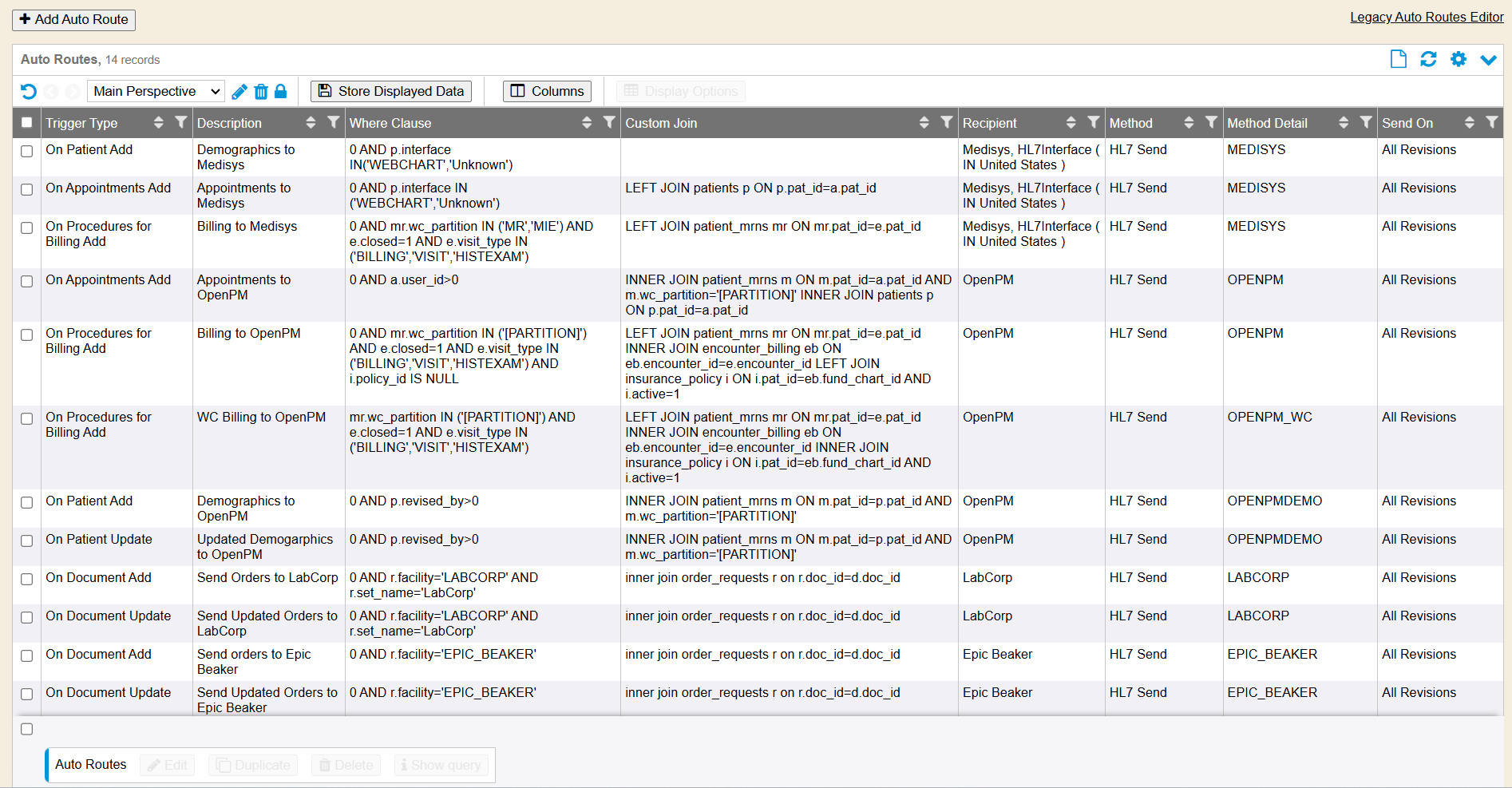Screen dimensions: 1512x788
Task: Sort by the Method column
Action: 1189,122
